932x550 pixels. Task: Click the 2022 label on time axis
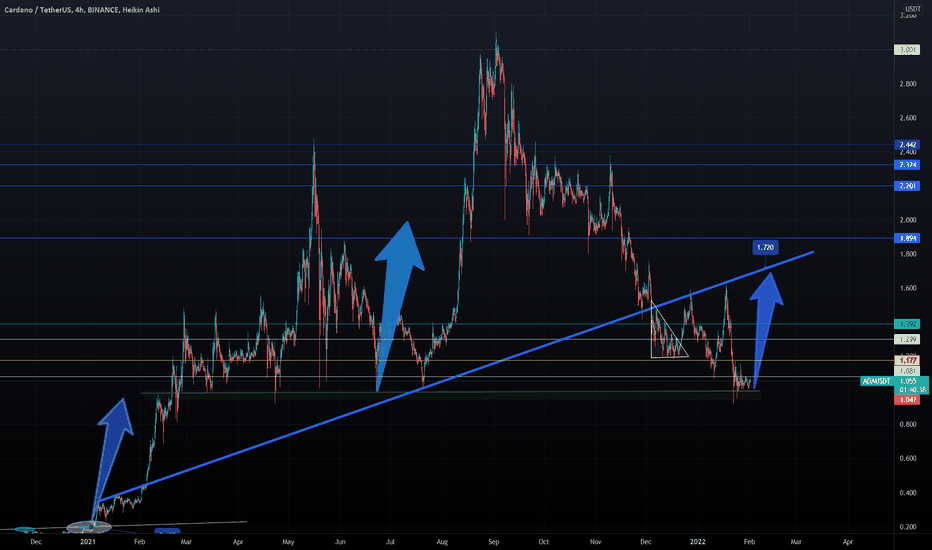pyautogui.click(x=697, y=542)
